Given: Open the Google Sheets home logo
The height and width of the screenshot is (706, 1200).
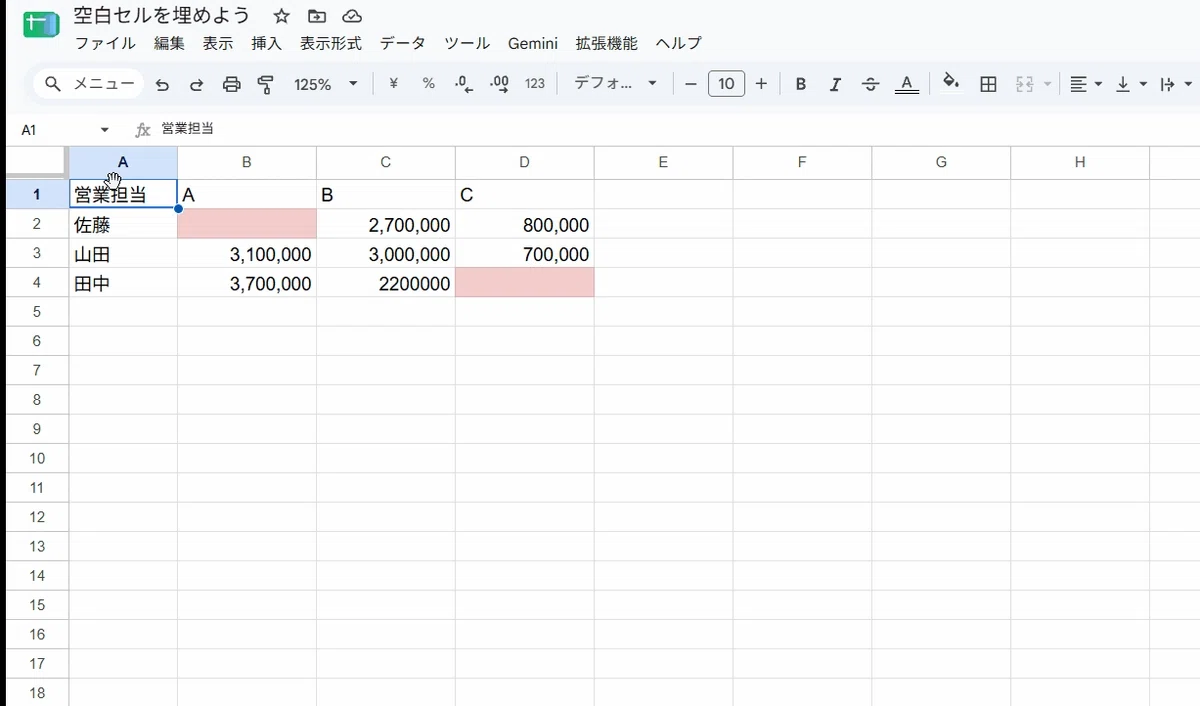Looking at the screenshot, I should 40,26.
